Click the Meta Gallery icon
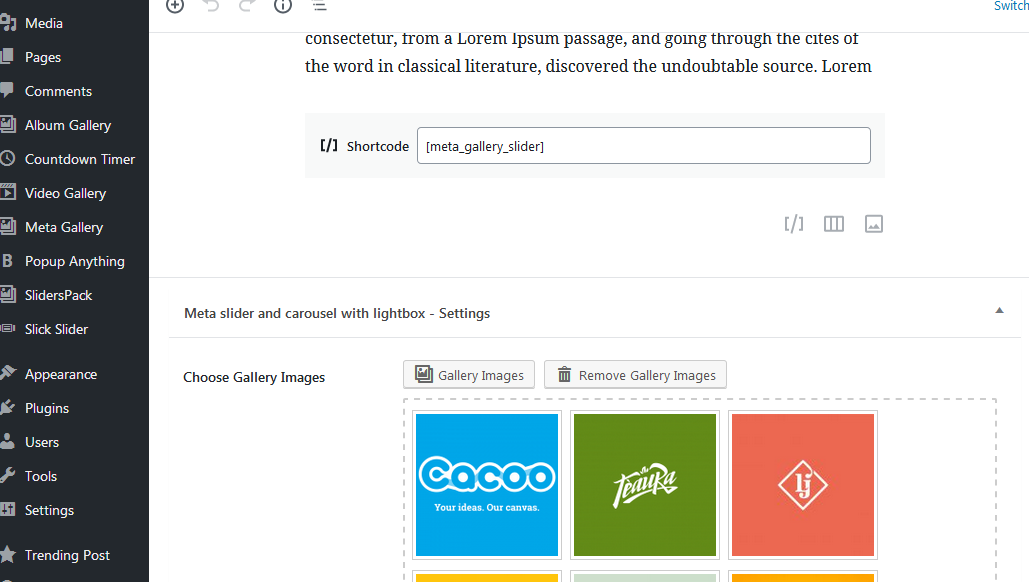This screenshot has height=582, width=1029. click(x=8, y=226)
